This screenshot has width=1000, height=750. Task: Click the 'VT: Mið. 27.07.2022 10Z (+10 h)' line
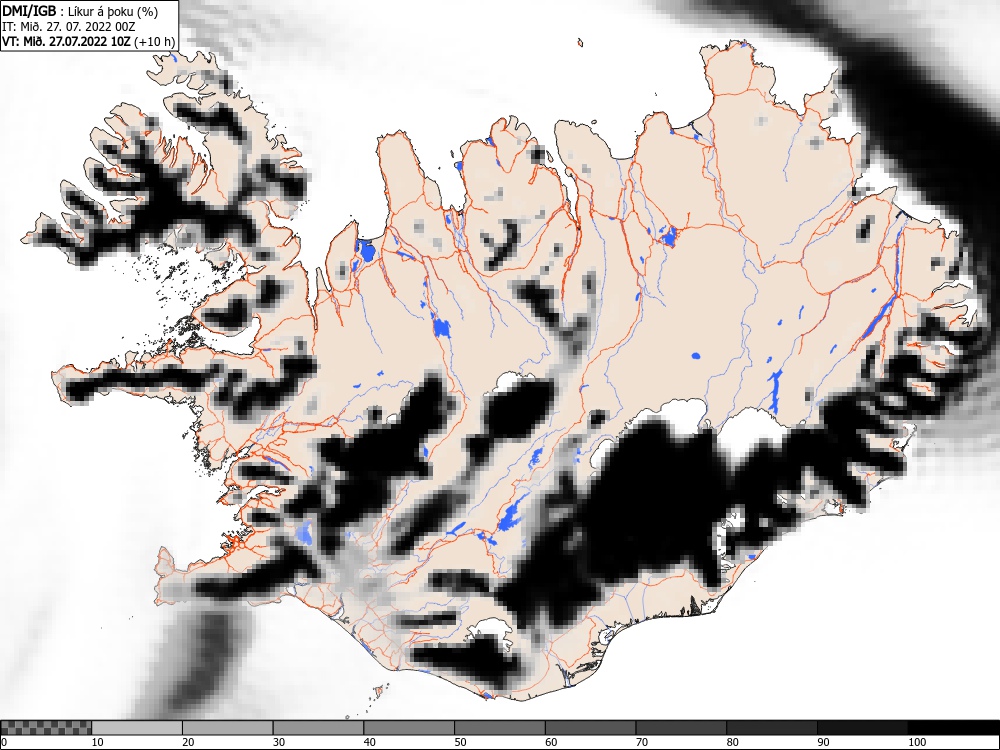pos(89,42)
